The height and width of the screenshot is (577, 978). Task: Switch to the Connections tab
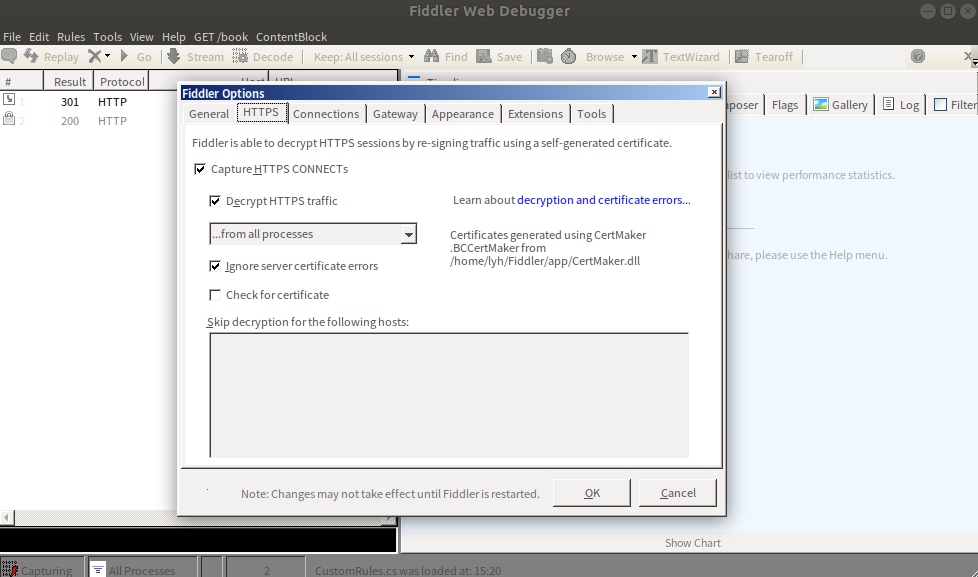coord(326,114)
